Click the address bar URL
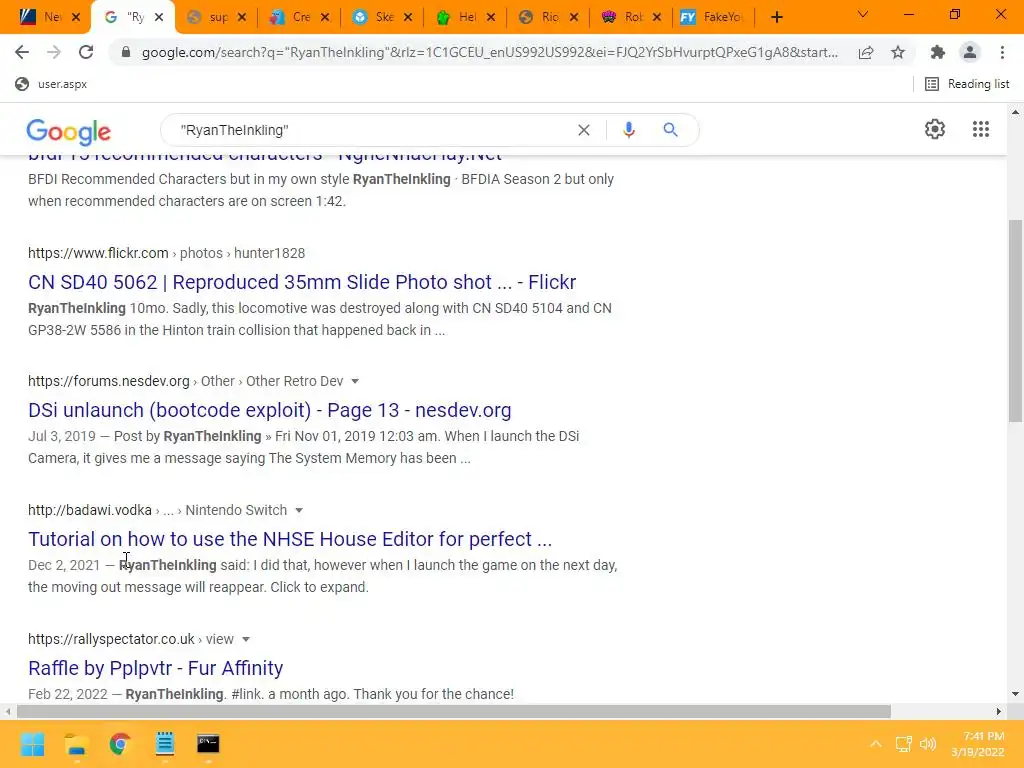Viewport: 1024px width, 768px height. pyautogui.click(x=490, y=52)
